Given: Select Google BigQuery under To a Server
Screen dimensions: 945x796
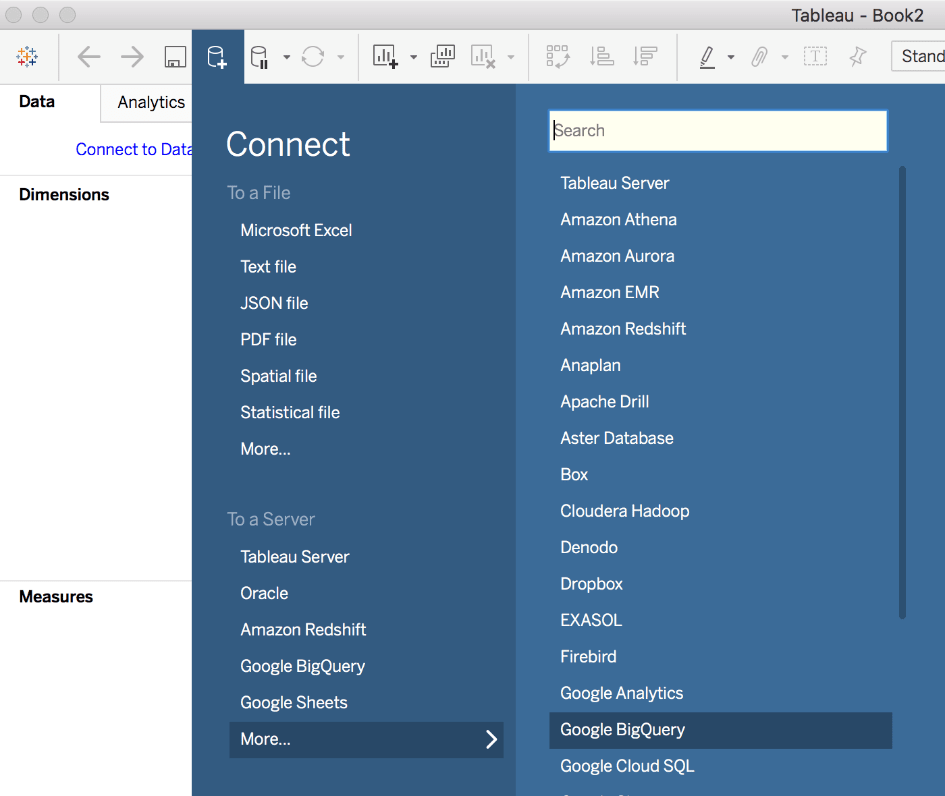Looking at the screenshot, I should point(303,666).
